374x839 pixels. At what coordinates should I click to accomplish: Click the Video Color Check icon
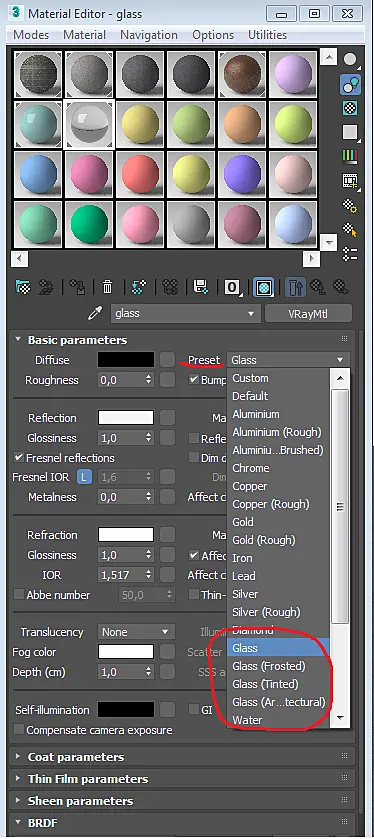pyautogui.click(x=350, y=156)
